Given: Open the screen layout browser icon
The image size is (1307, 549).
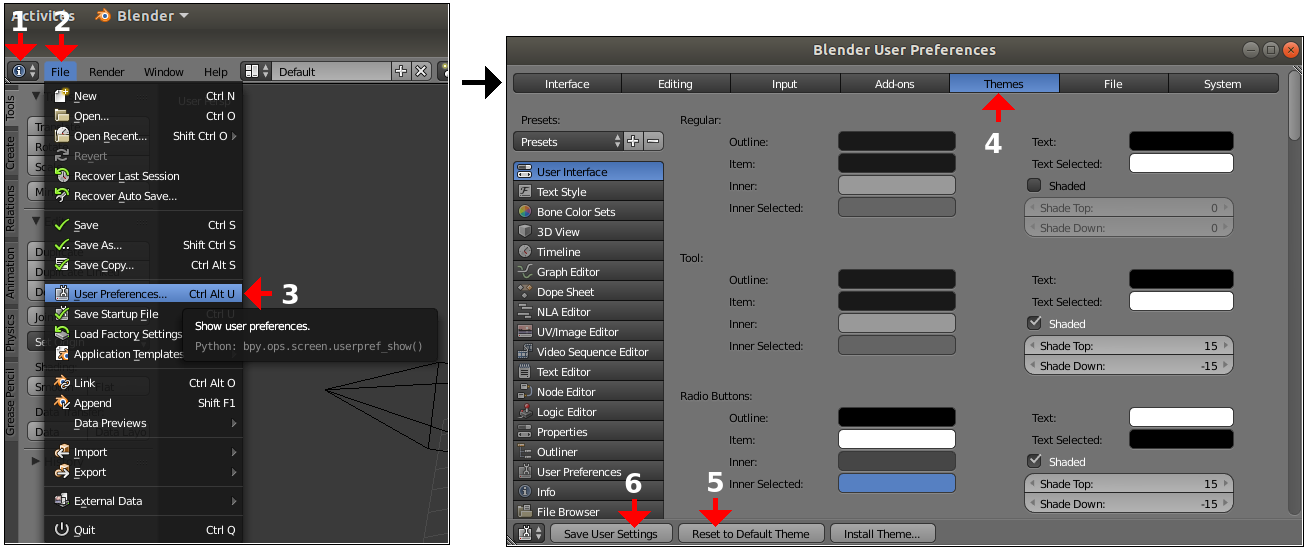Looking at the screenshot, I should (256, 71).
